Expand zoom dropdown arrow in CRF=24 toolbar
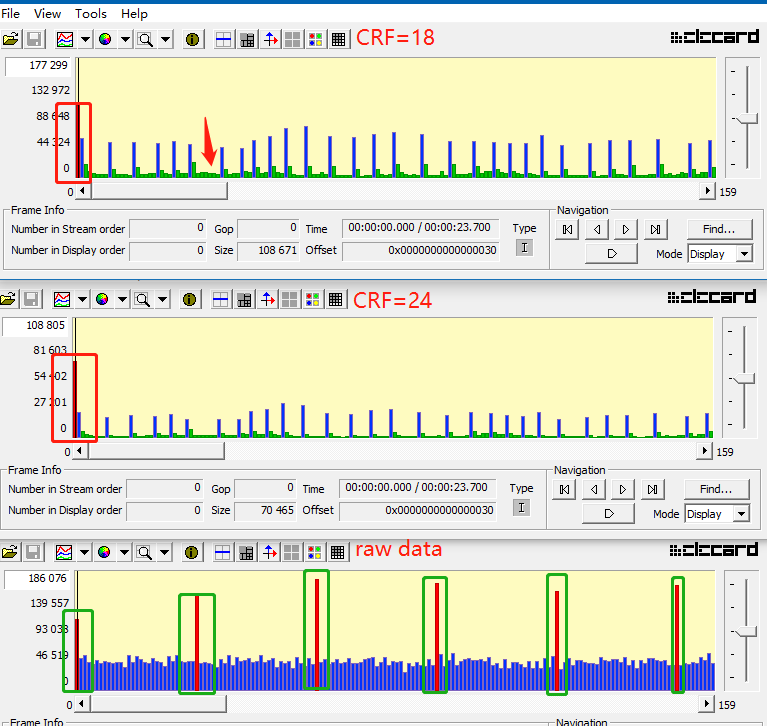The image size is (767, 726). (x=163, y=299)
